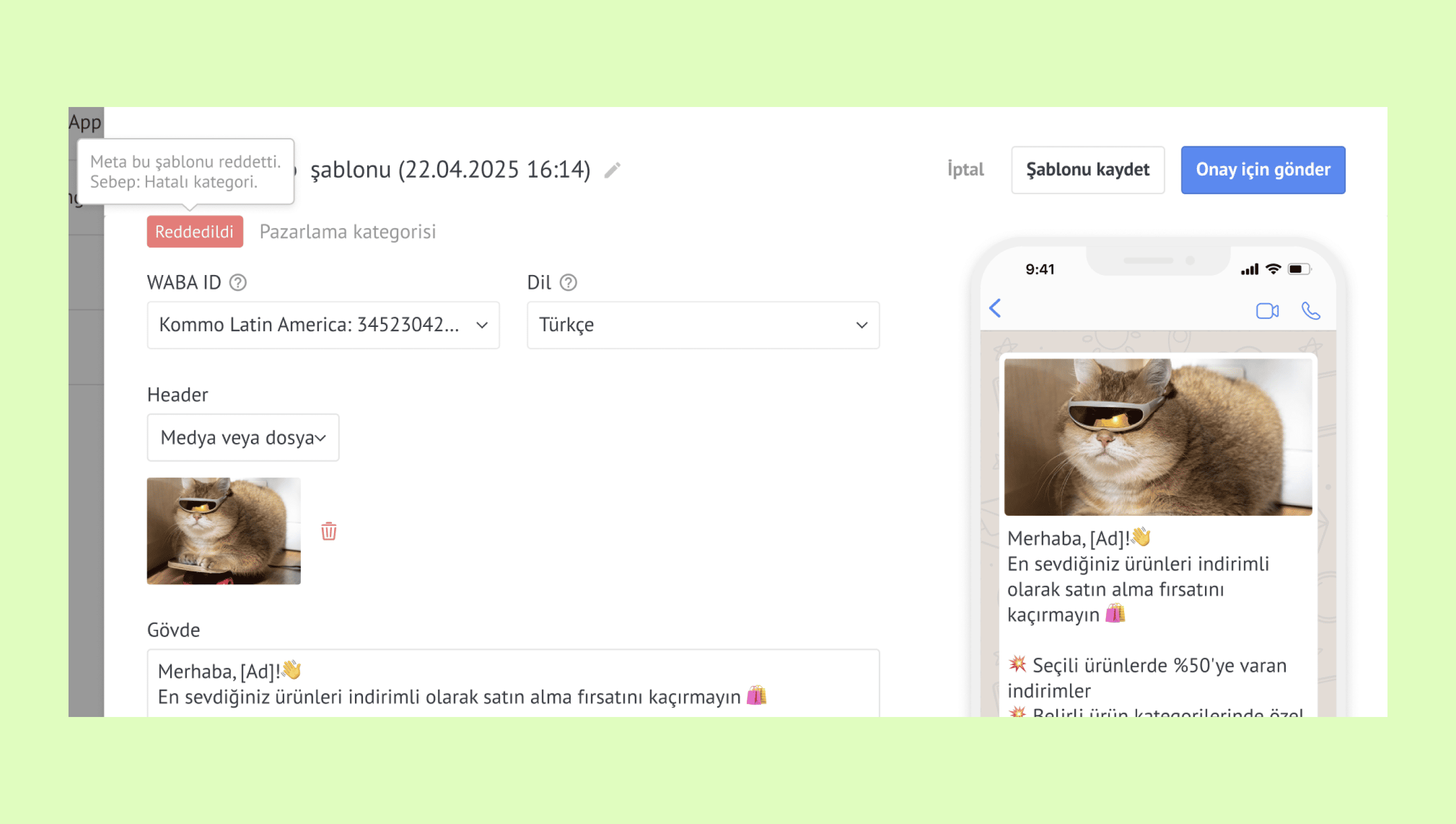Click the WABA ID help question mark
This screenshot has height=824, width=1456.
point(238,283)
